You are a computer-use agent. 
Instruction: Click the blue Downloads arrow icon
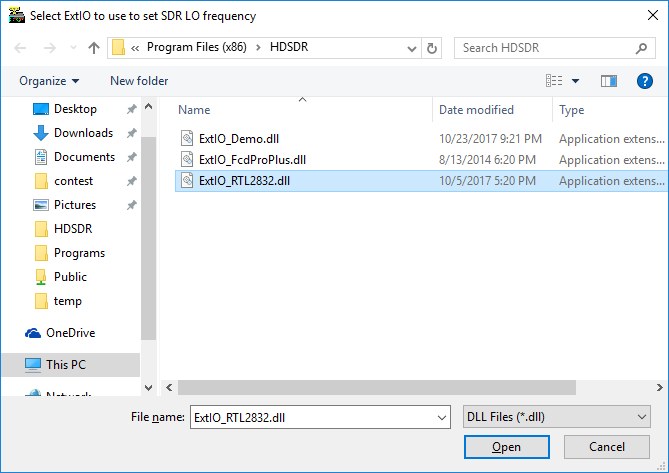click(x=41, y=133)
